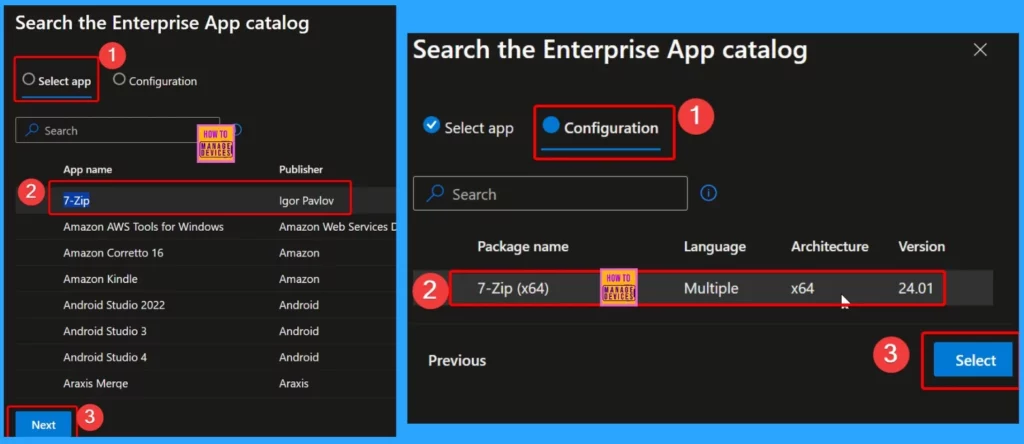The width and height of the screenshot is (1024, 444).
Task: Sort by Publisher column header
Action: tap(301, 169)
